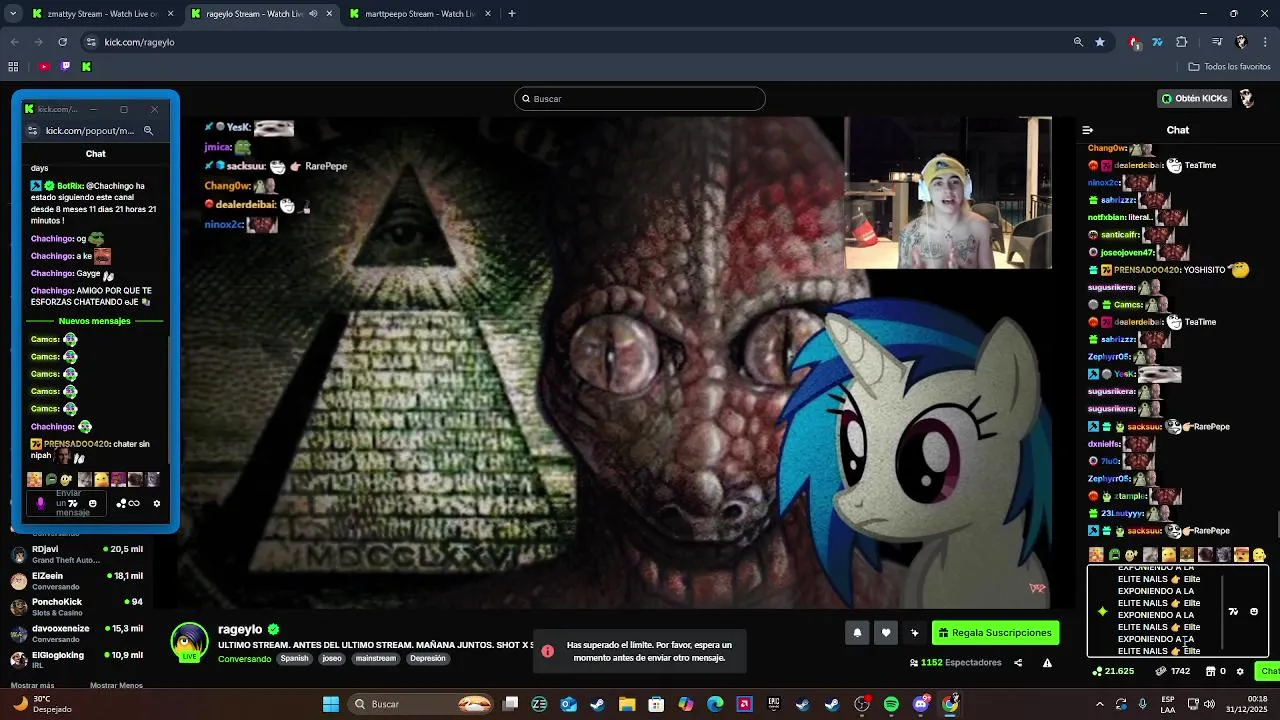Viewport: 1280px width, 720px height.
Task: Toggle stream notifications bell
Action: tap(857, 632)
